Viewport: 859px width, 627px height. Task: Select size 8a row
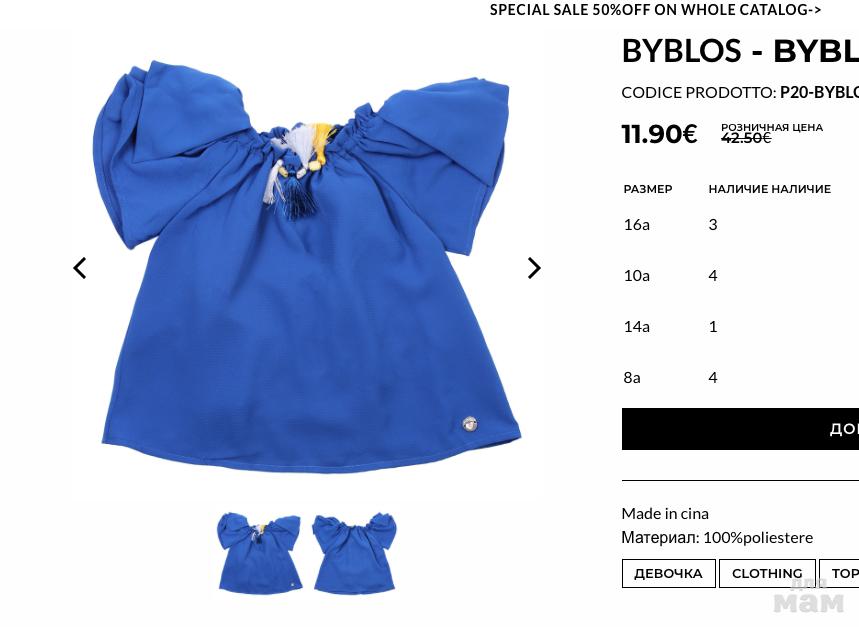[x=740, y=378]
